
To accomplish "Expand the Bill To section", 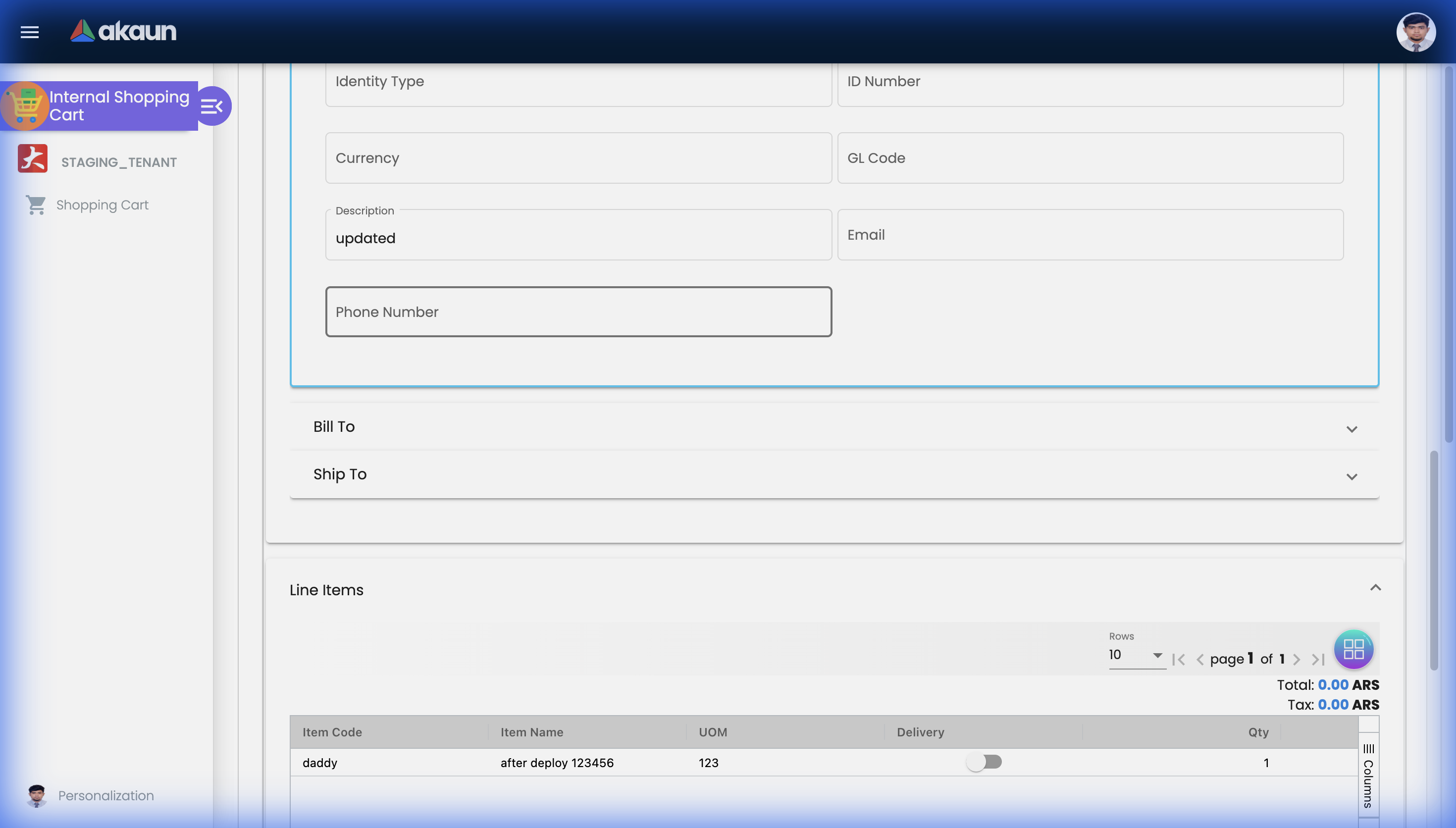I will pos(1352,429).
